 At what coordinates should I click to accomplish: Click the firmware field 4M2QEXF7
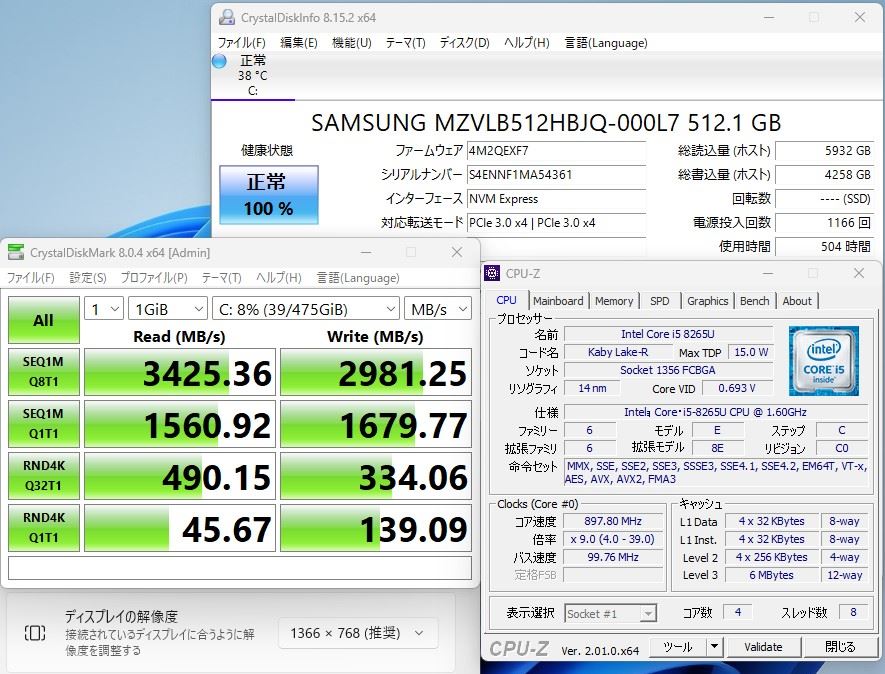click(557, 151)
